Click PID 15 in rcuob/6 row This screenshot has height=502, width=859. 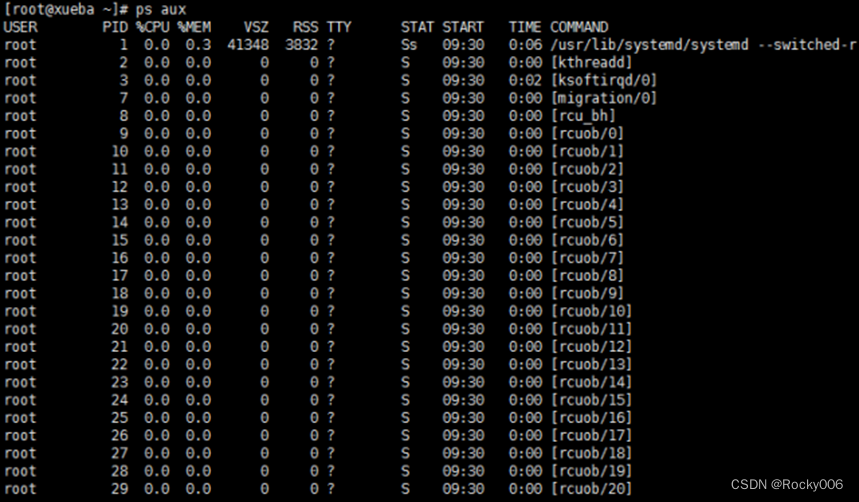tap(119, 240)
